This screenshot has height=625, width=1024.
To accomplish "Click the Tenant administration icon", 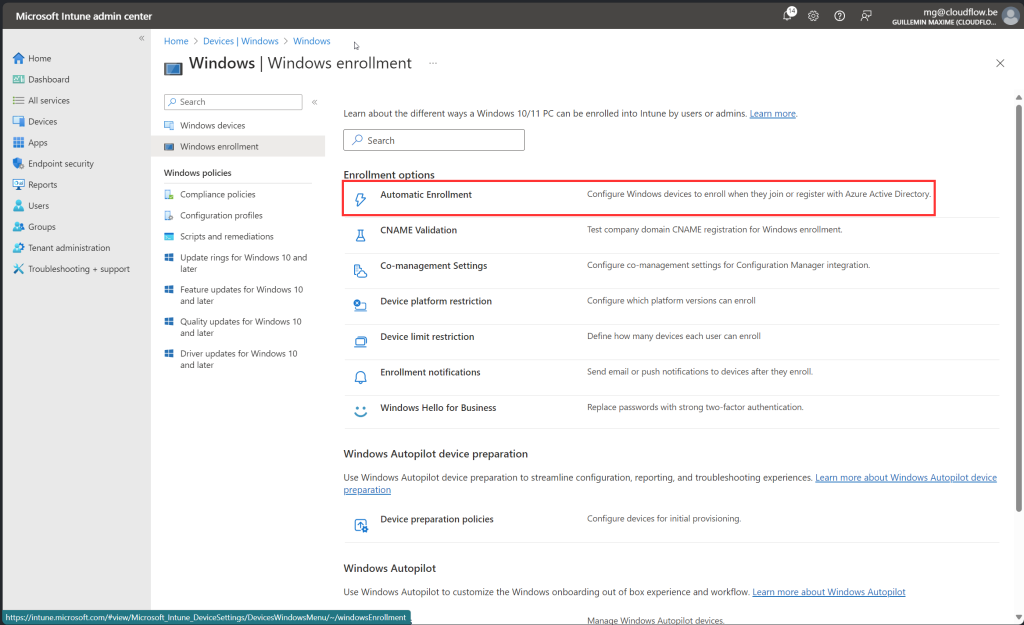I will point(18,248).
